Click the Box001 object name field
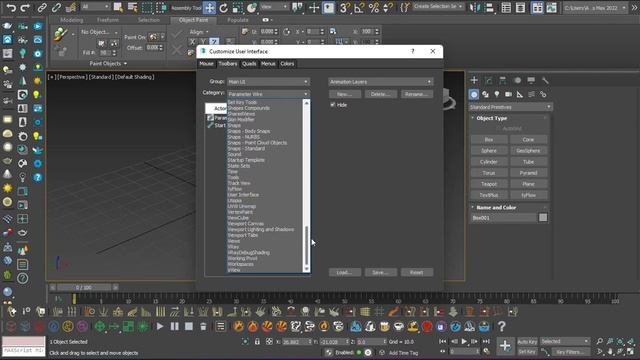The width and height of the screenshot is (640, 360). point(504,218)
